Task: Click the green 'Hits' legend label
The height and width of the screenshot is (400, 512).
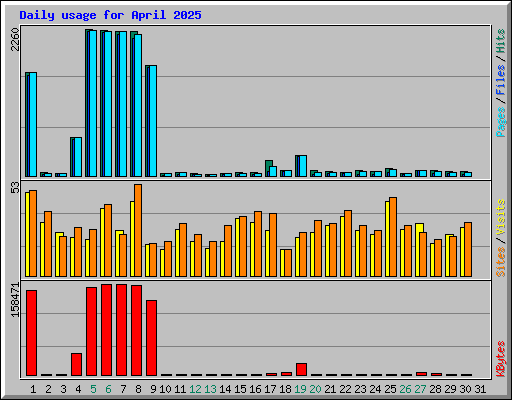Action: (500, 41)
